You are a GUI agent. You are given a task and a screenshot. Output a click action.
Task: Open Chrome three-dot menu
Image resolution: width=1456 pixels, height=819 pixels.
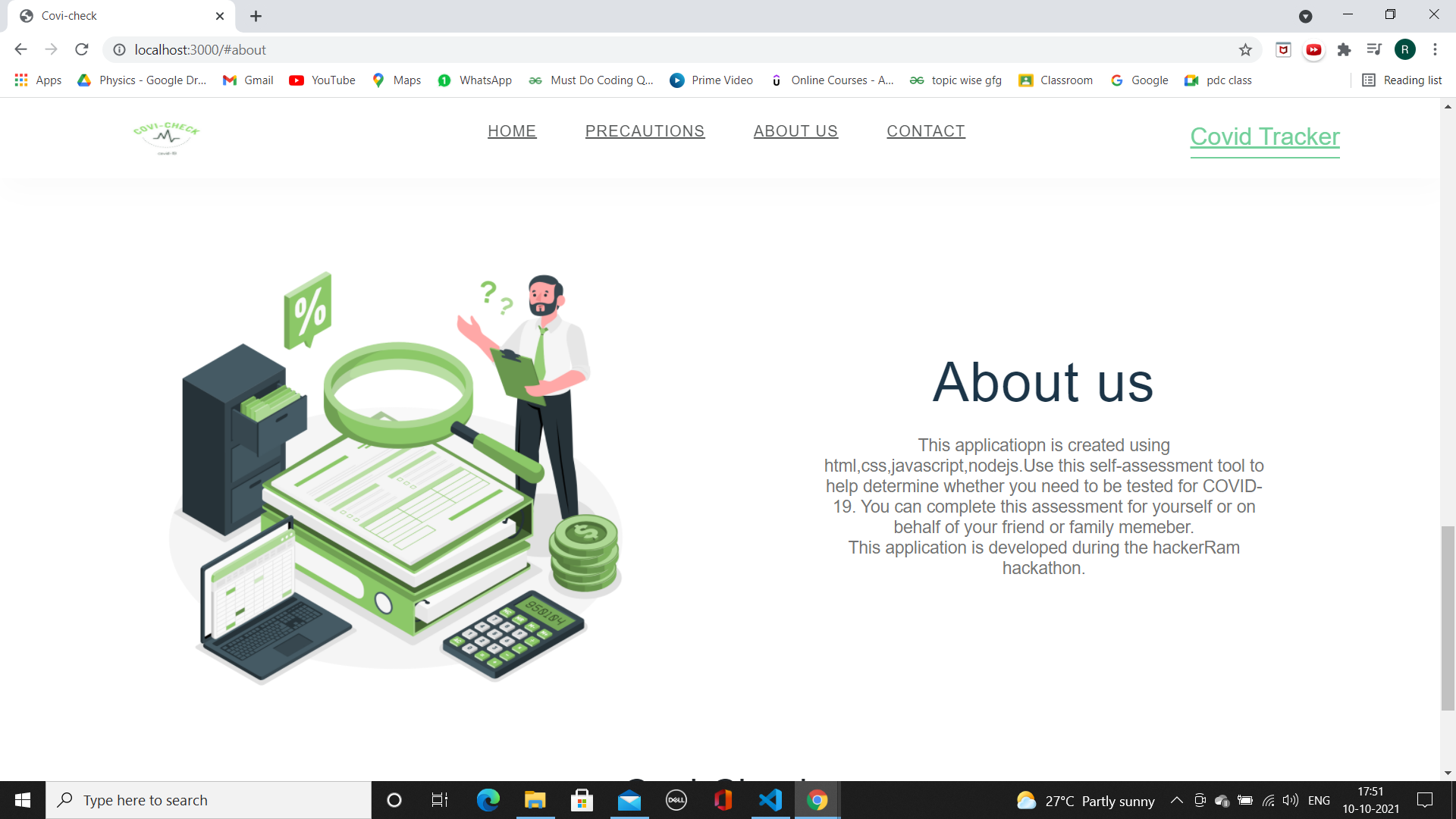click(1435, 50)
